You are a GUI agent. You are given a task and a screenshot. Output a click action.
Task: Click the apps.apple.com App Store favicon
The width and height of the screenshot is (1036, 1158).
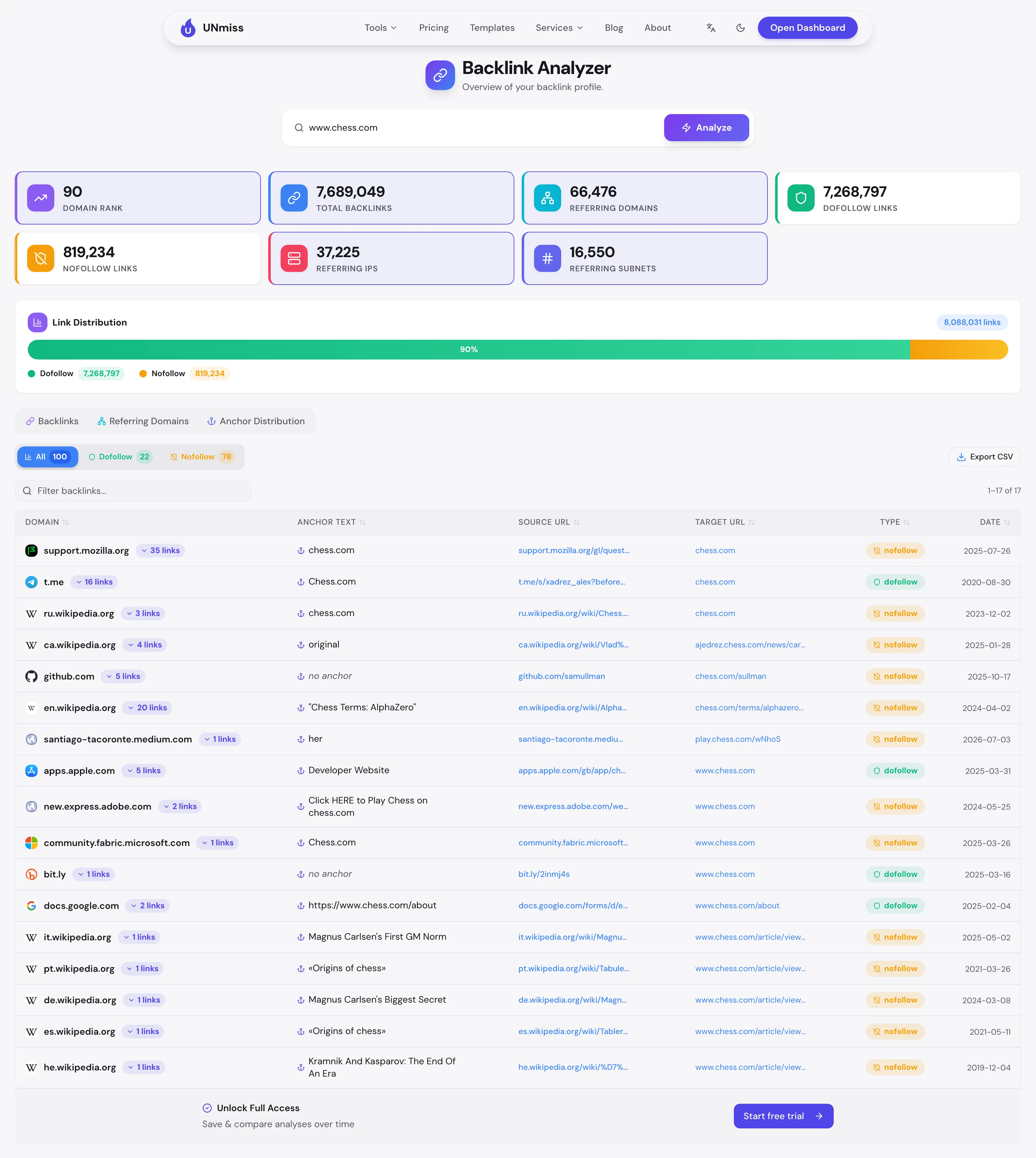pos(31,770)
